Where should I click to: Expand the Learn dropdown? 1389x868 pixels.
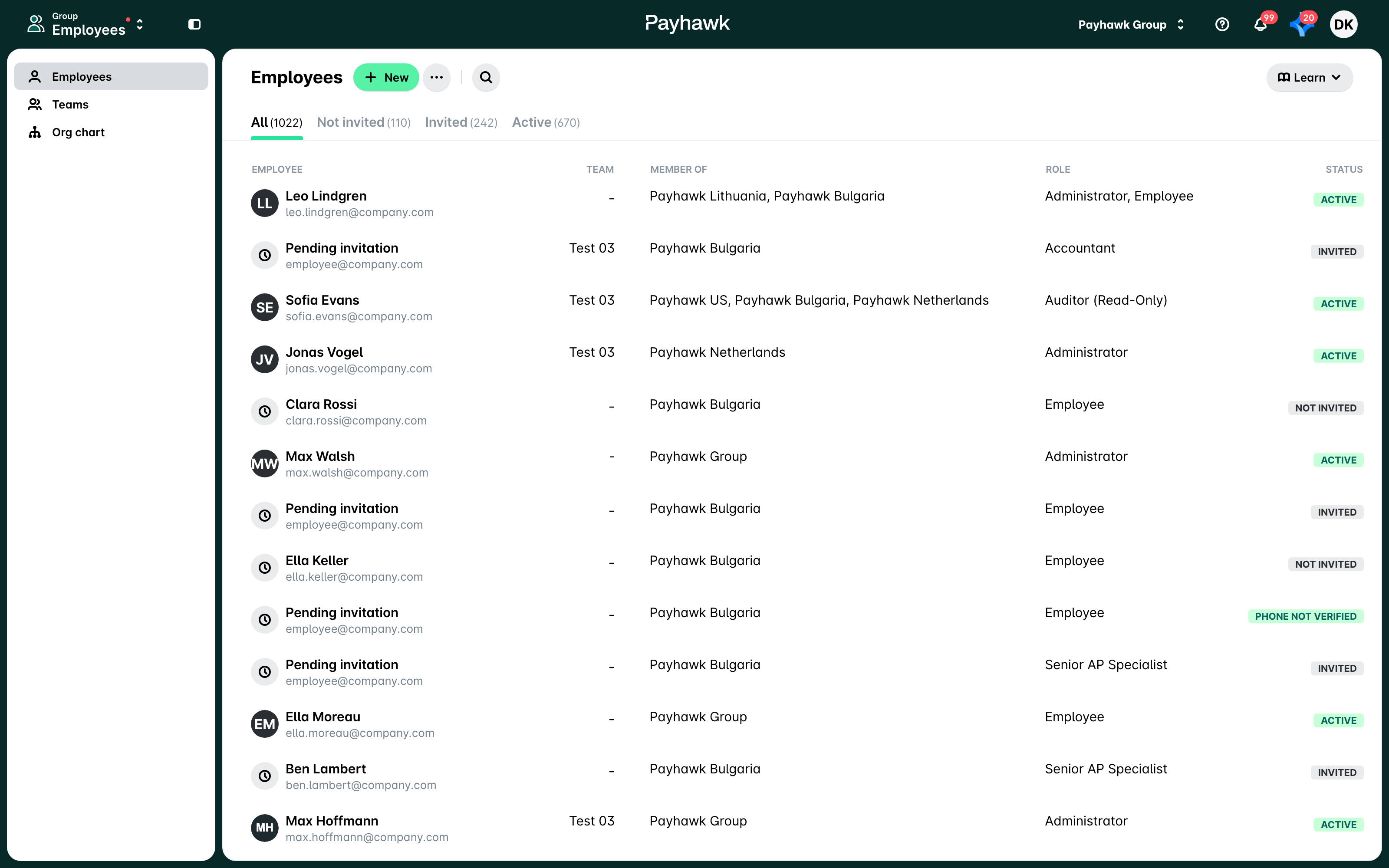1309,78
